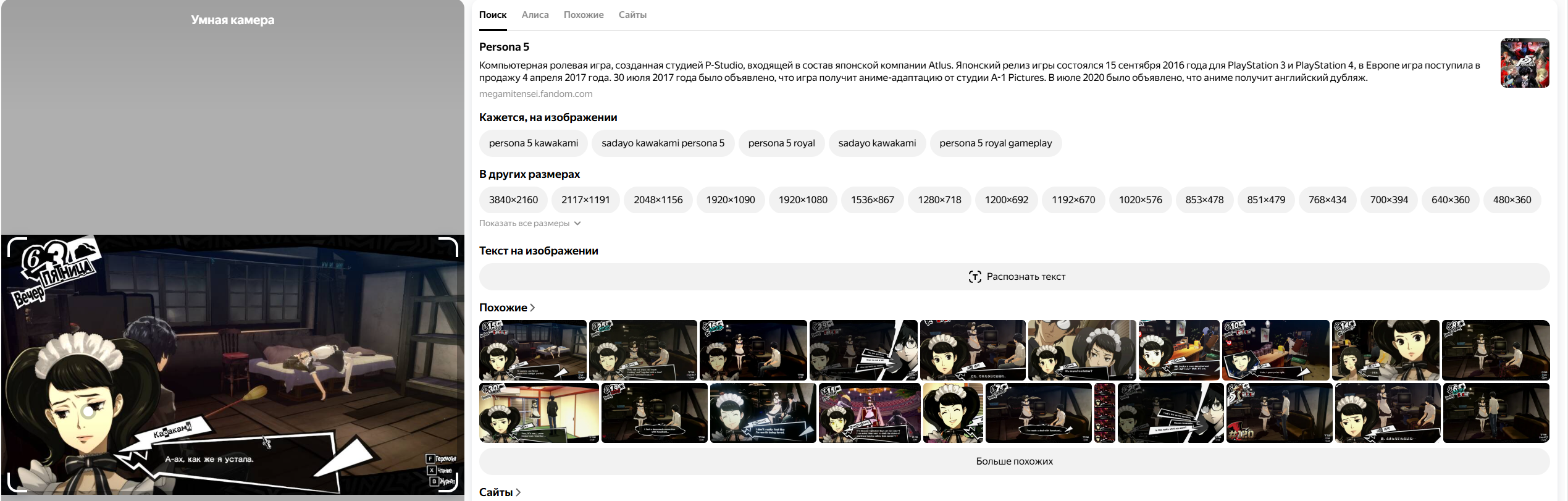Viewport: 1568px width, 501px height.
Task: Open the megamitensei.fandom.com source link
Action: tap(535, 94)
